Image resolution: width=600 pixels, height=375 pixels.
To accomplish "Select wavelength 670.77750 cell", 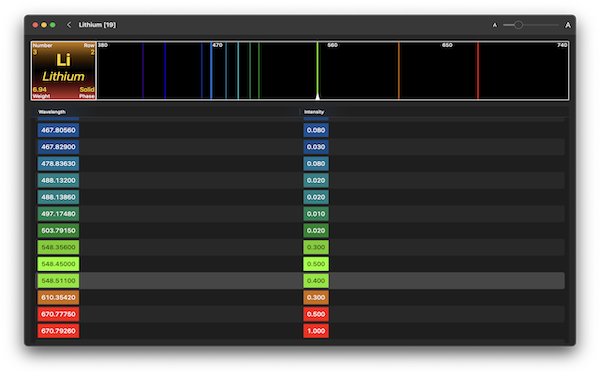I will coord(59,314).
